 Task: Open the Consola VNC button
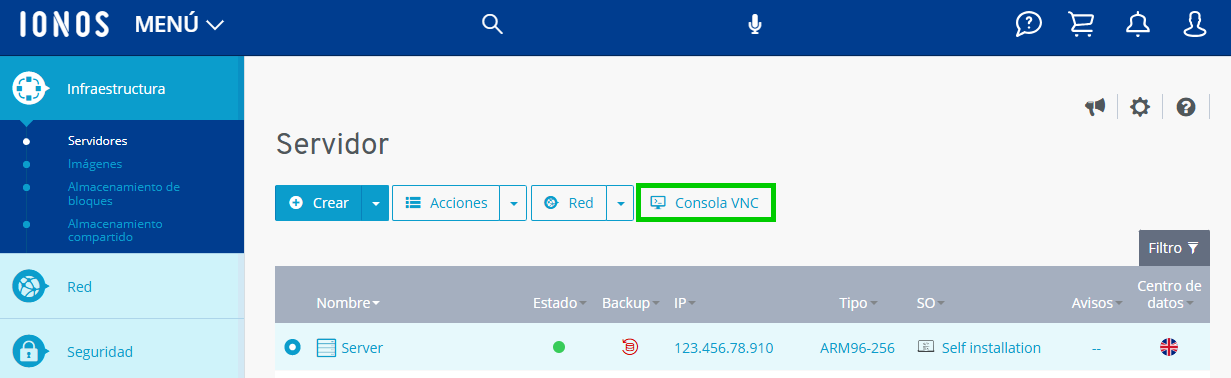705,203
